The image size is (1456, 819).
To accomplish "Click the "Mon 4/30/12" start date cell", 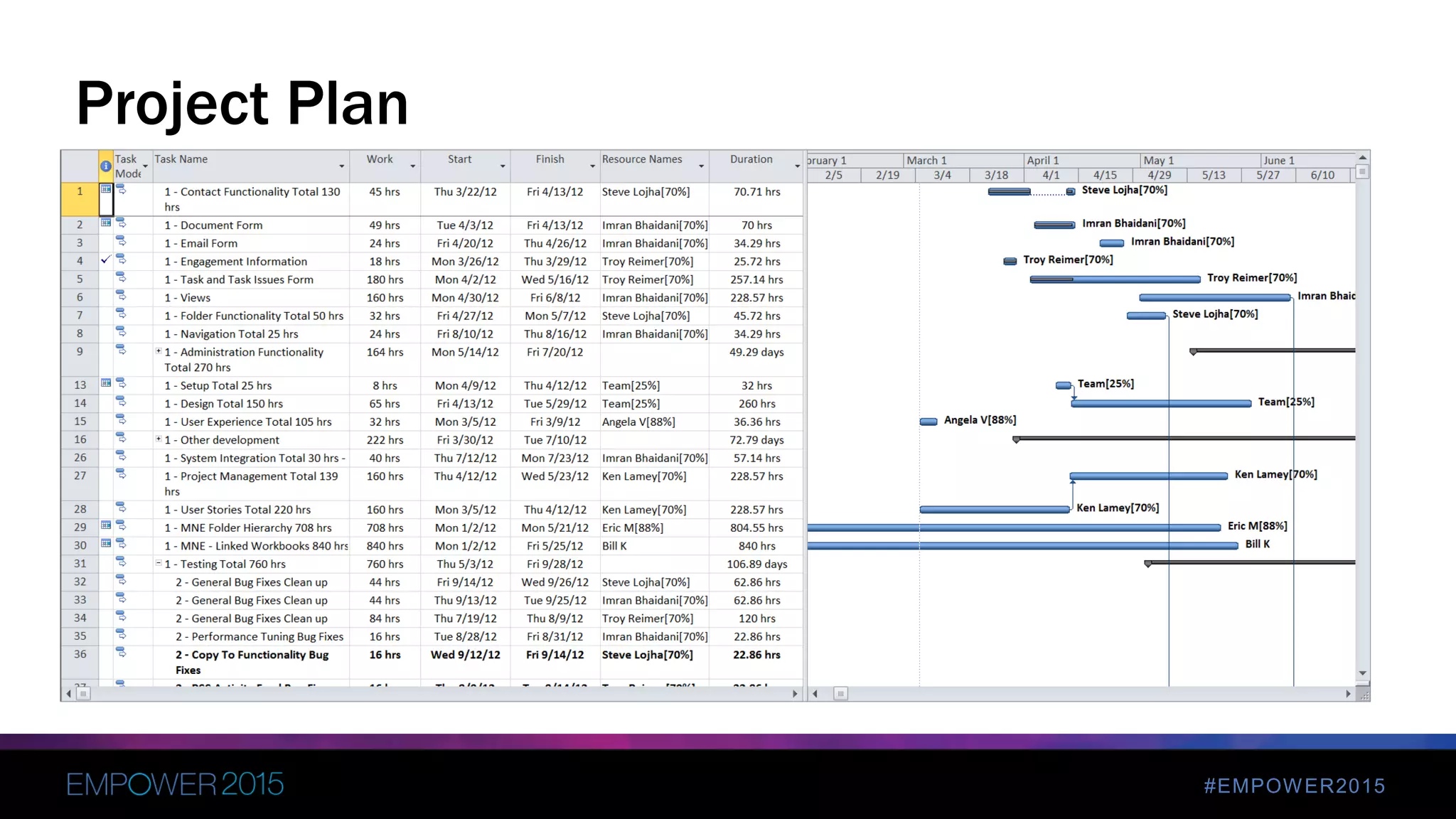I will [465, 298].
